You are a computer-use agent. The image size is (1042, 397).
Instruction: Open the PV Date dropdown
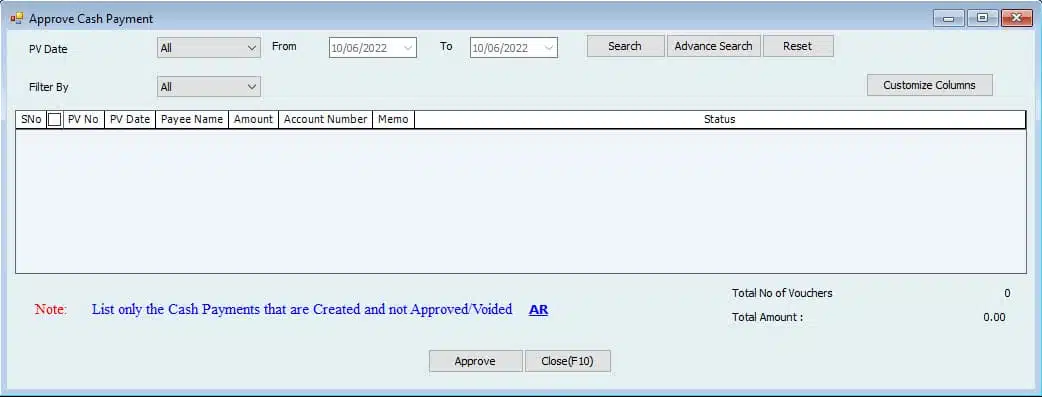click(x=209, y=48)
